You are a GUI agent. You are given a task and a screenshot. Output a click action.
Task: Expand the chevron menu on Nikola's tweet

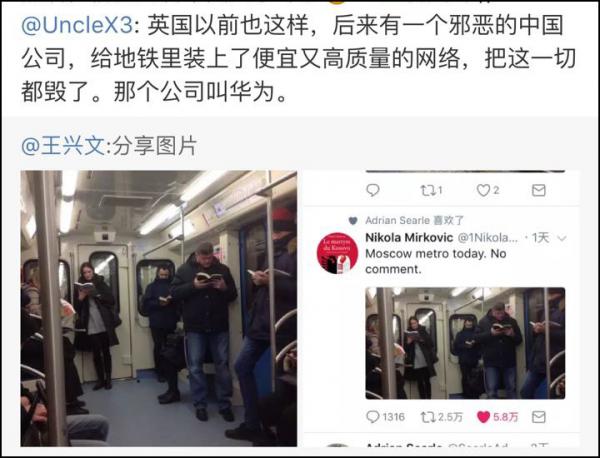coord(562,238)
